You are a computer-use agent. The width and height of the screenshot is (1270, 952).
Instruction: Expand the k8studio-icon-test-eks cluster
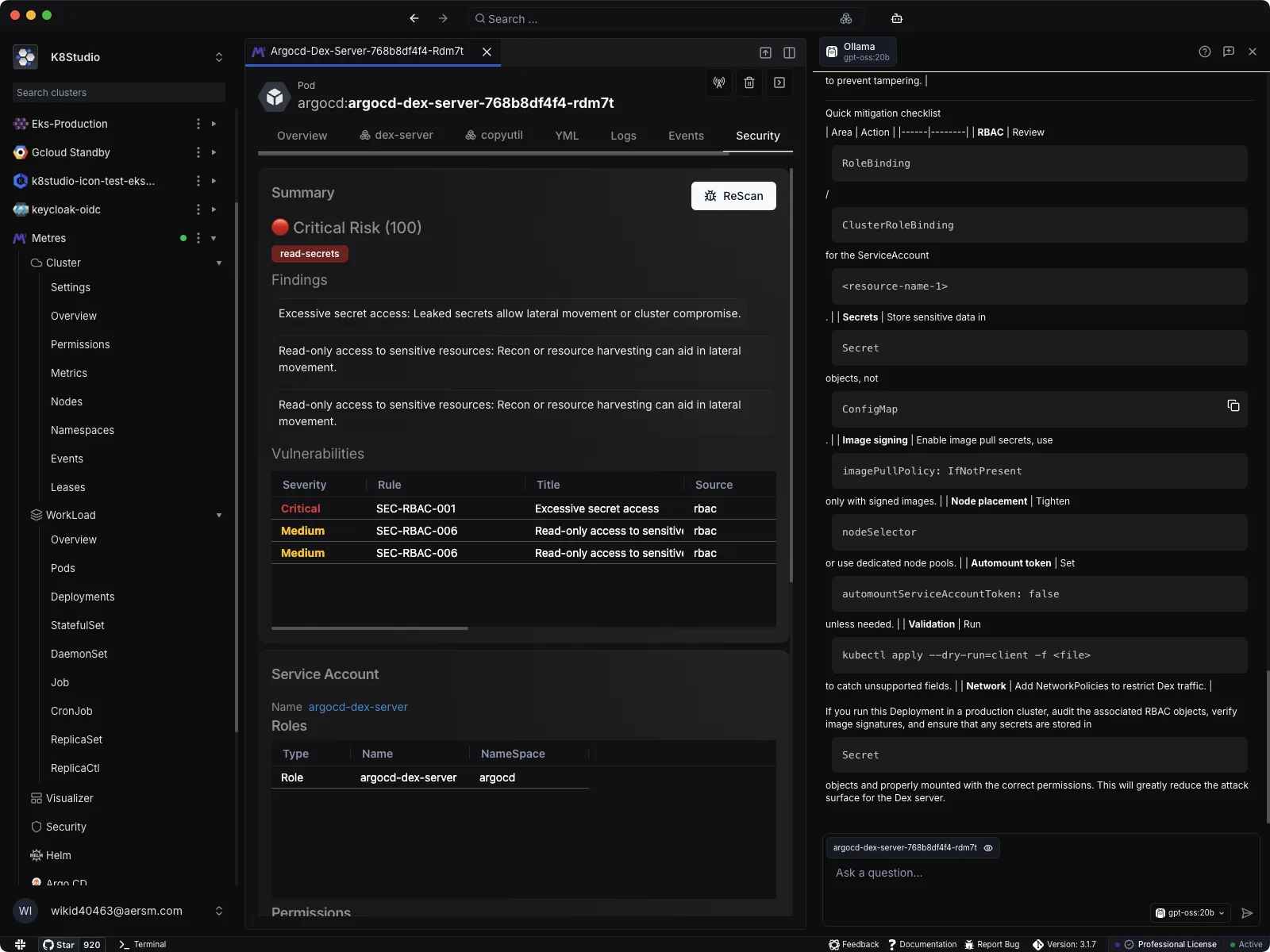[214, 181]
